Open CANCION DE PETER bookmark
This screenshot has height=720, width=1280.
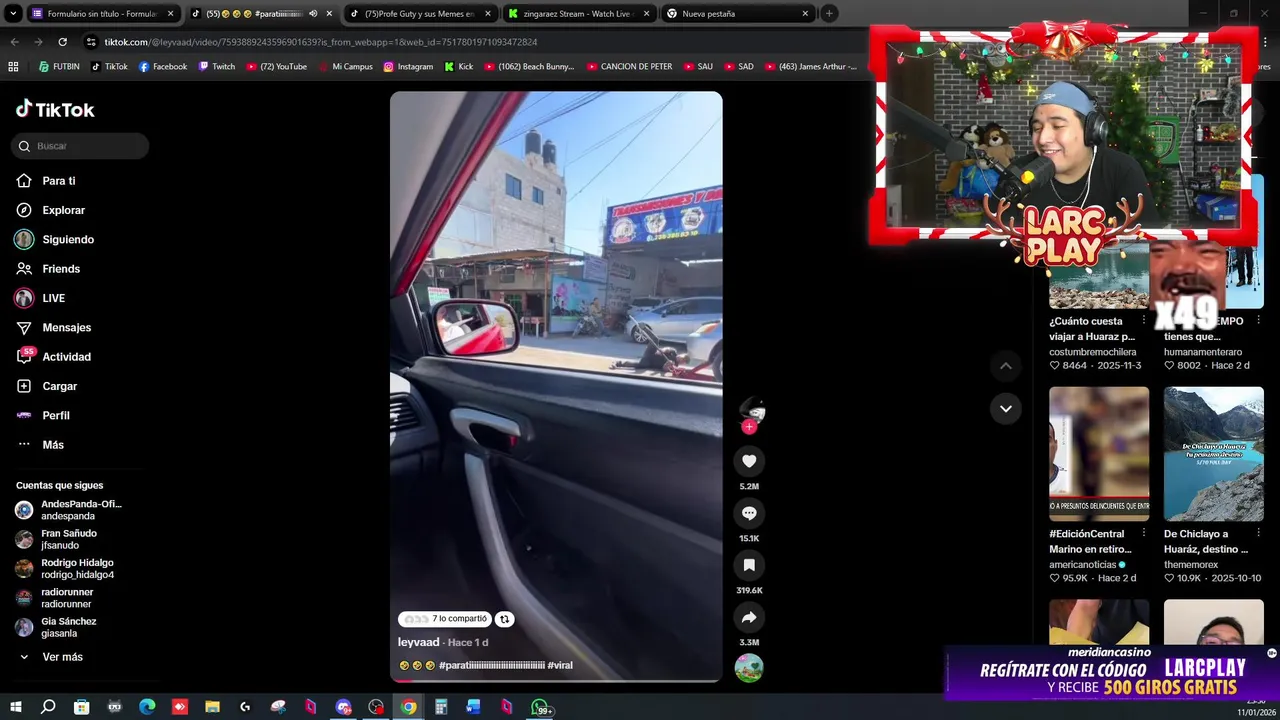(629, 66)
